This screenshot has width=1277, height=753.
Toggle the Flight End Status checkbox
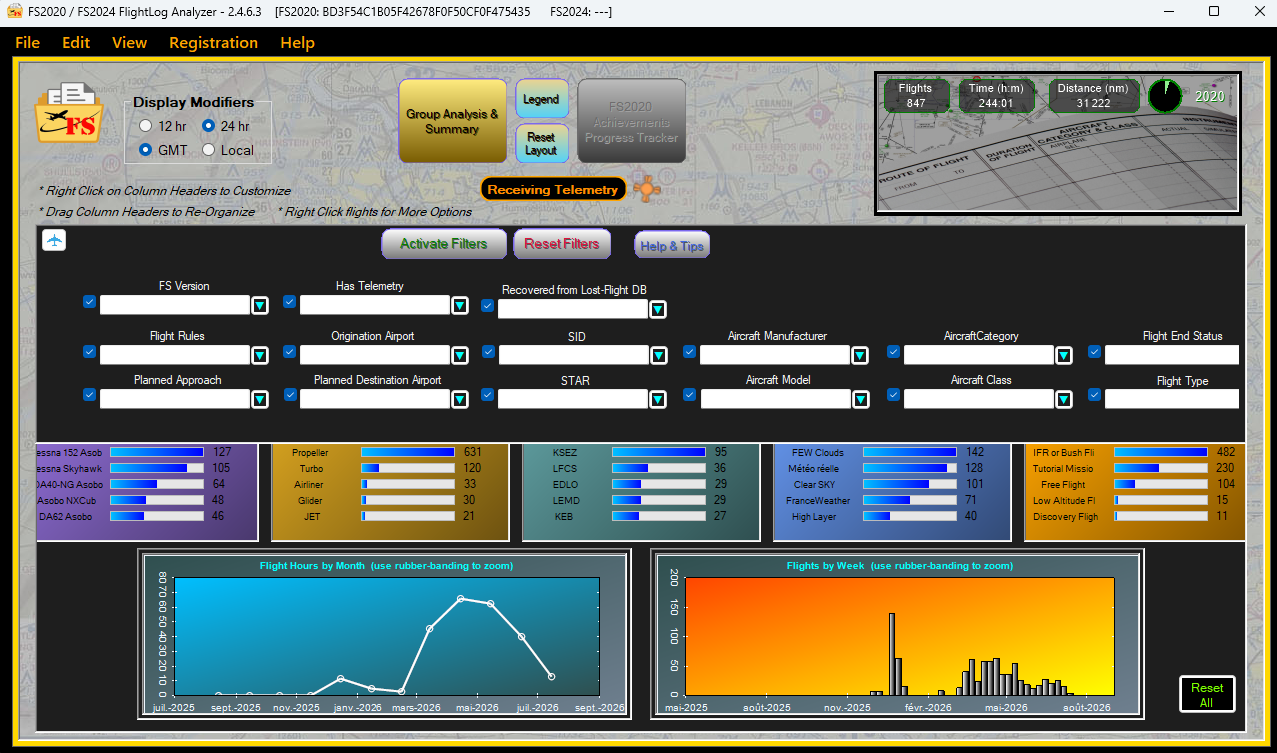pos(1095,352)
